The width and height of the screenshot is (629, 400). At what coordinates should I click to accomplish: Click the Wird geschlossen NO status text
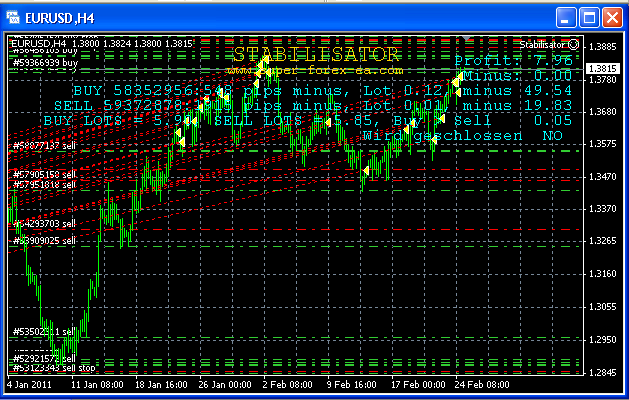tap(462, 134)
